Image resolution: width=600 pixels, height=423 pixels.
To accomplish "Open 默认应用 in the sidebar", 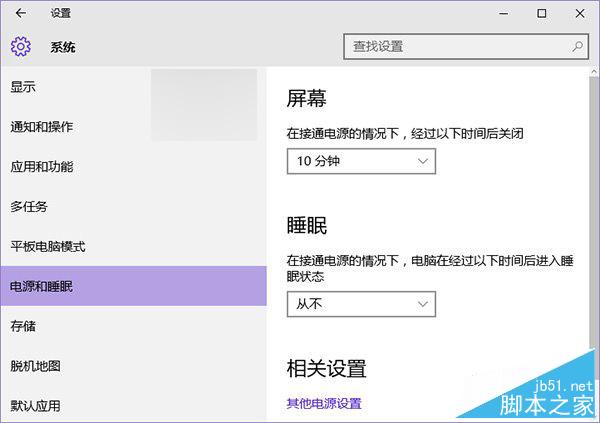I will [x=36, y=406].
